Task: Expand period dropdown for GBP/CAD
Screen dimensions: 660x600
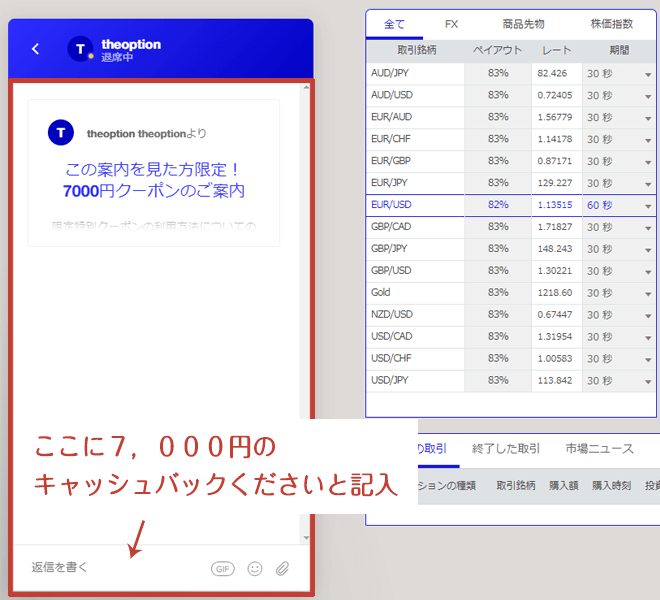Action: 648,228
